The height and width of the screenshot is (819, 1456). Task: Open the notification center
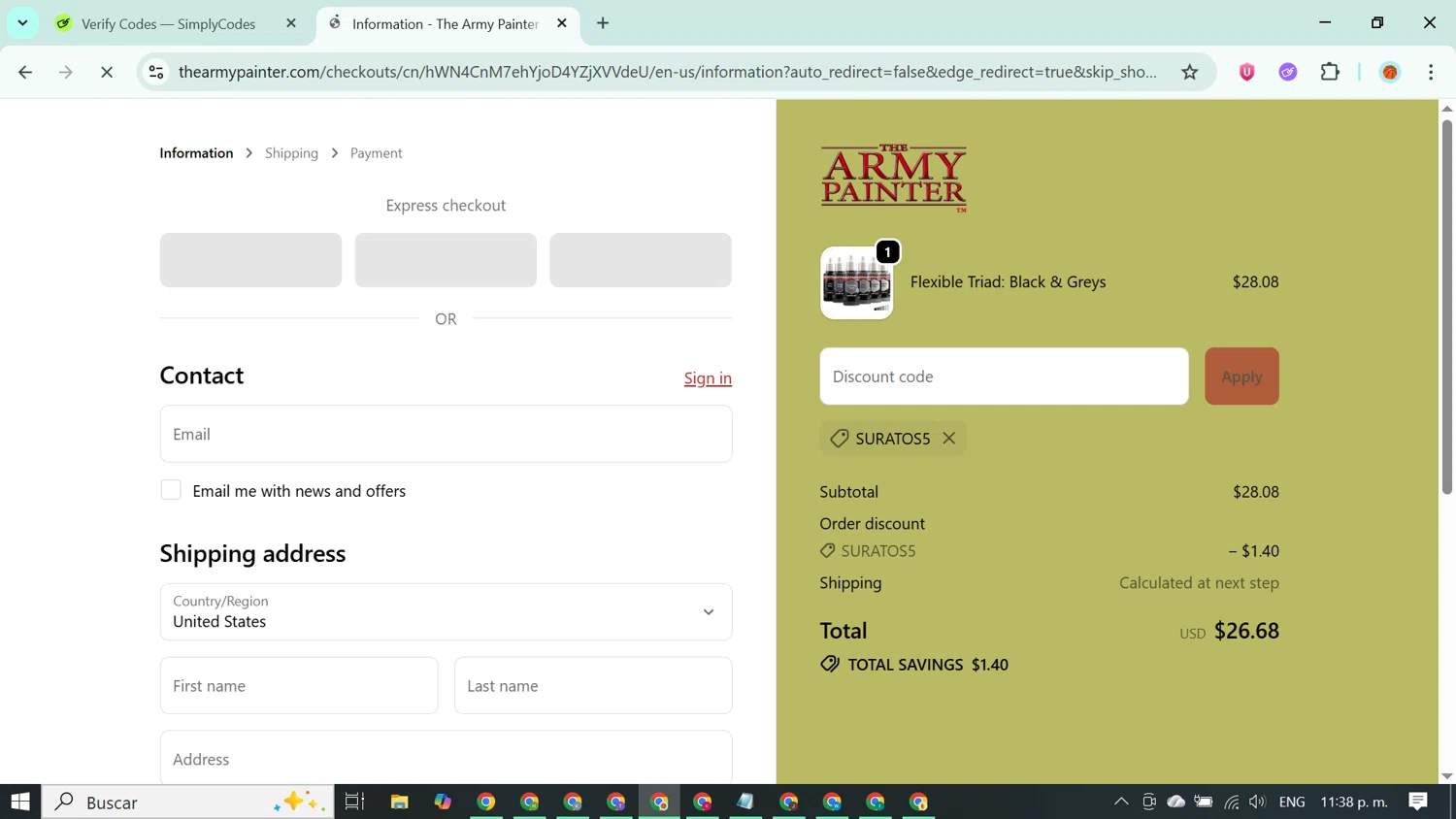pyautogui.click(x=1418, y=802)
